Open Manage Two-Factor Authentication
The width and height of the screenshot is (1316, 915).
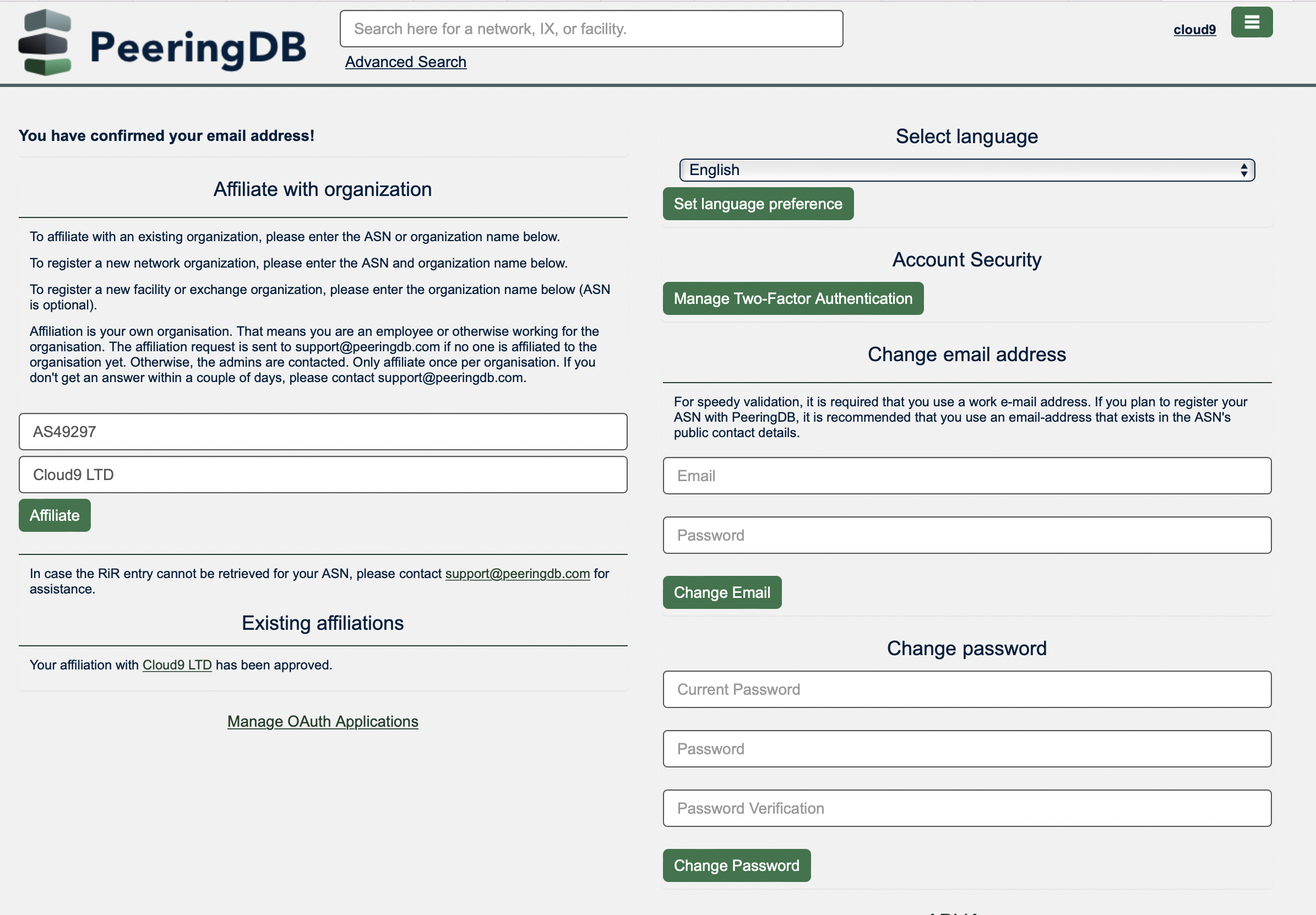(793, 298)
